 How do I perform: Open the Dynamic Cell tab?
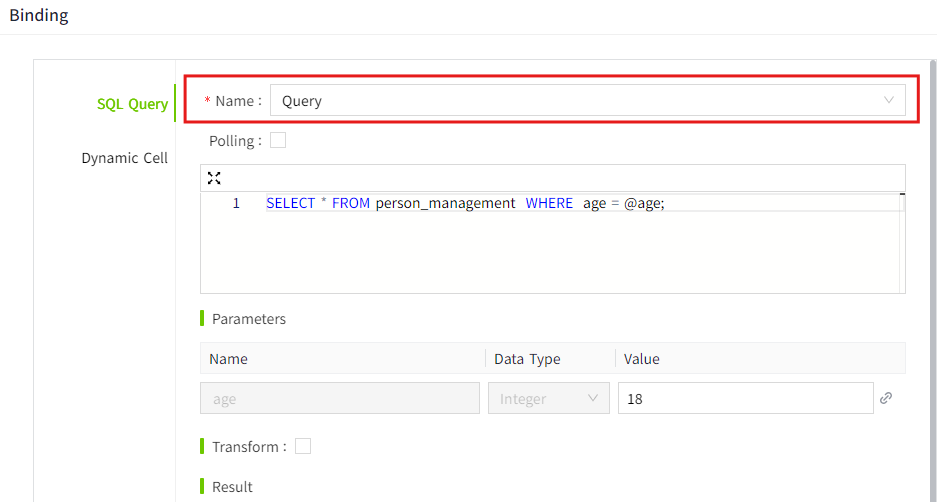tap(124, 158)
